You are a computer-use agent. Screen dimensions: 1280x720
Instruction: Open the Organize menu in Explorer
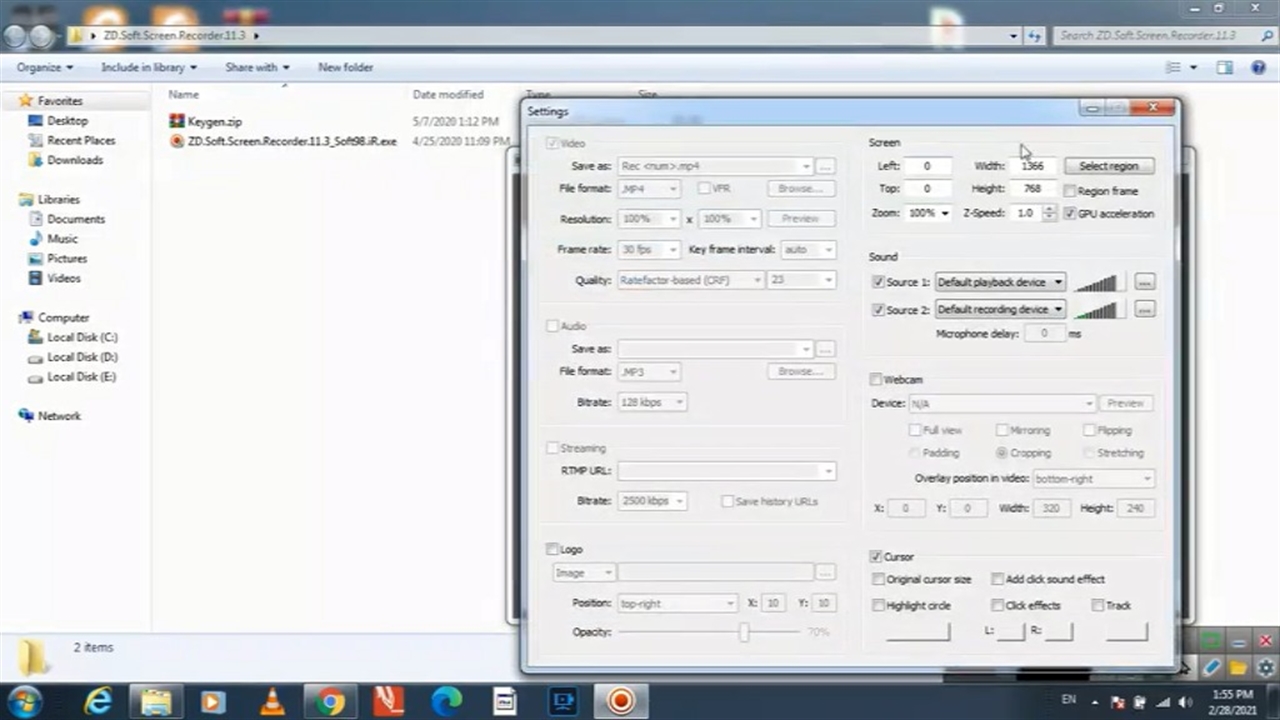[45, 67]
